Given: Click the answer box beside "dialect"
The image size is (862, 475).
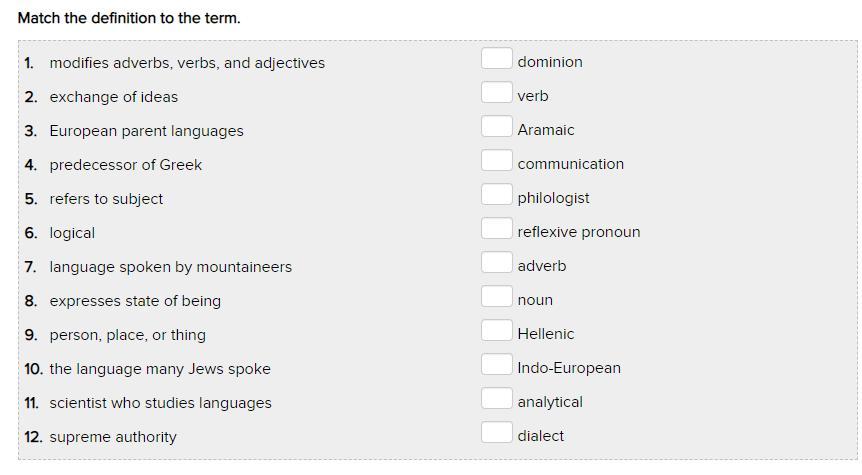Looking at the screenshot, I should pos(496,433).
